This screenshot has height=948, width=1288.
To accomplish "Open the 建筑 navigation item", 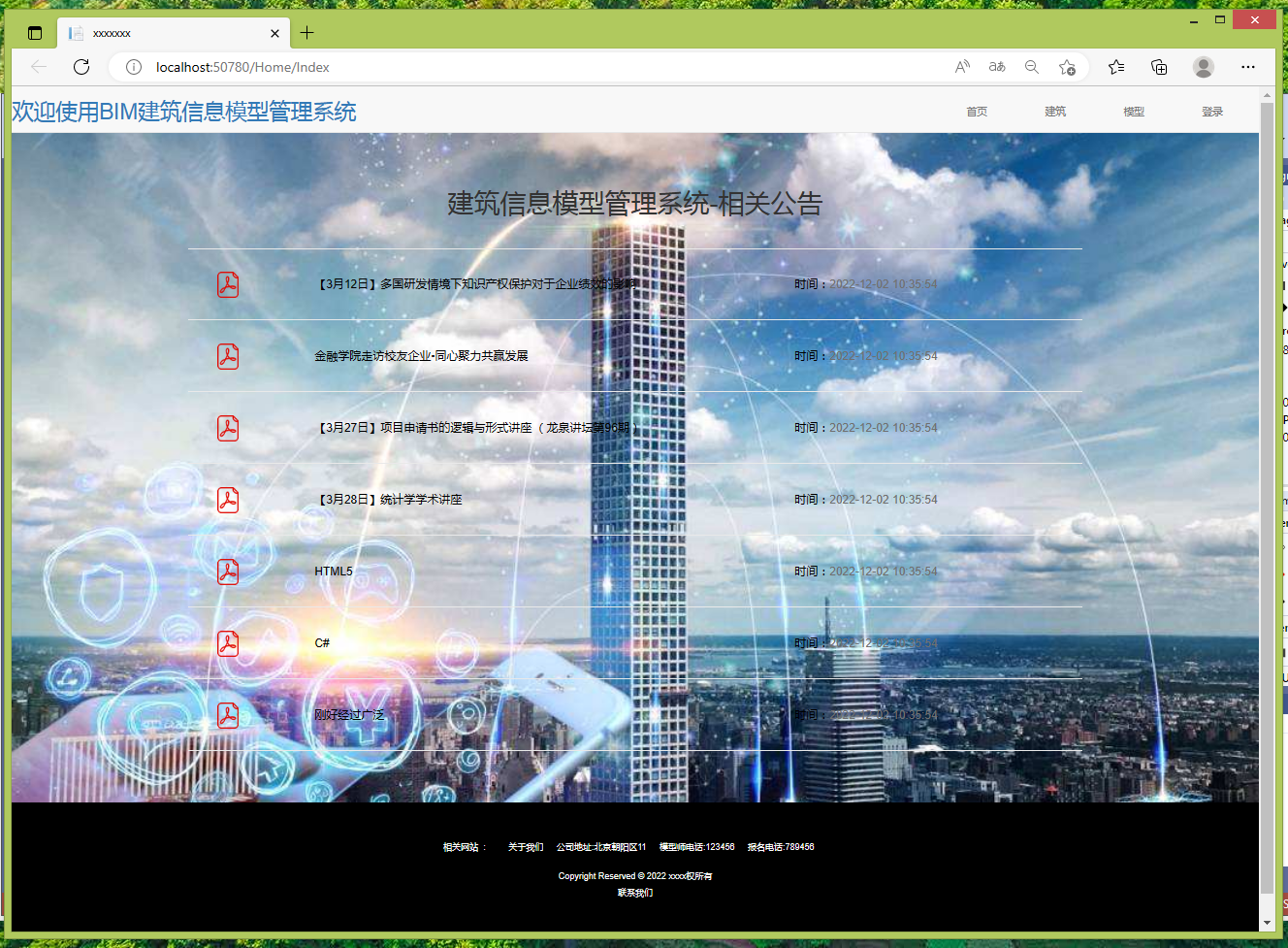I will click(1055, 112).
